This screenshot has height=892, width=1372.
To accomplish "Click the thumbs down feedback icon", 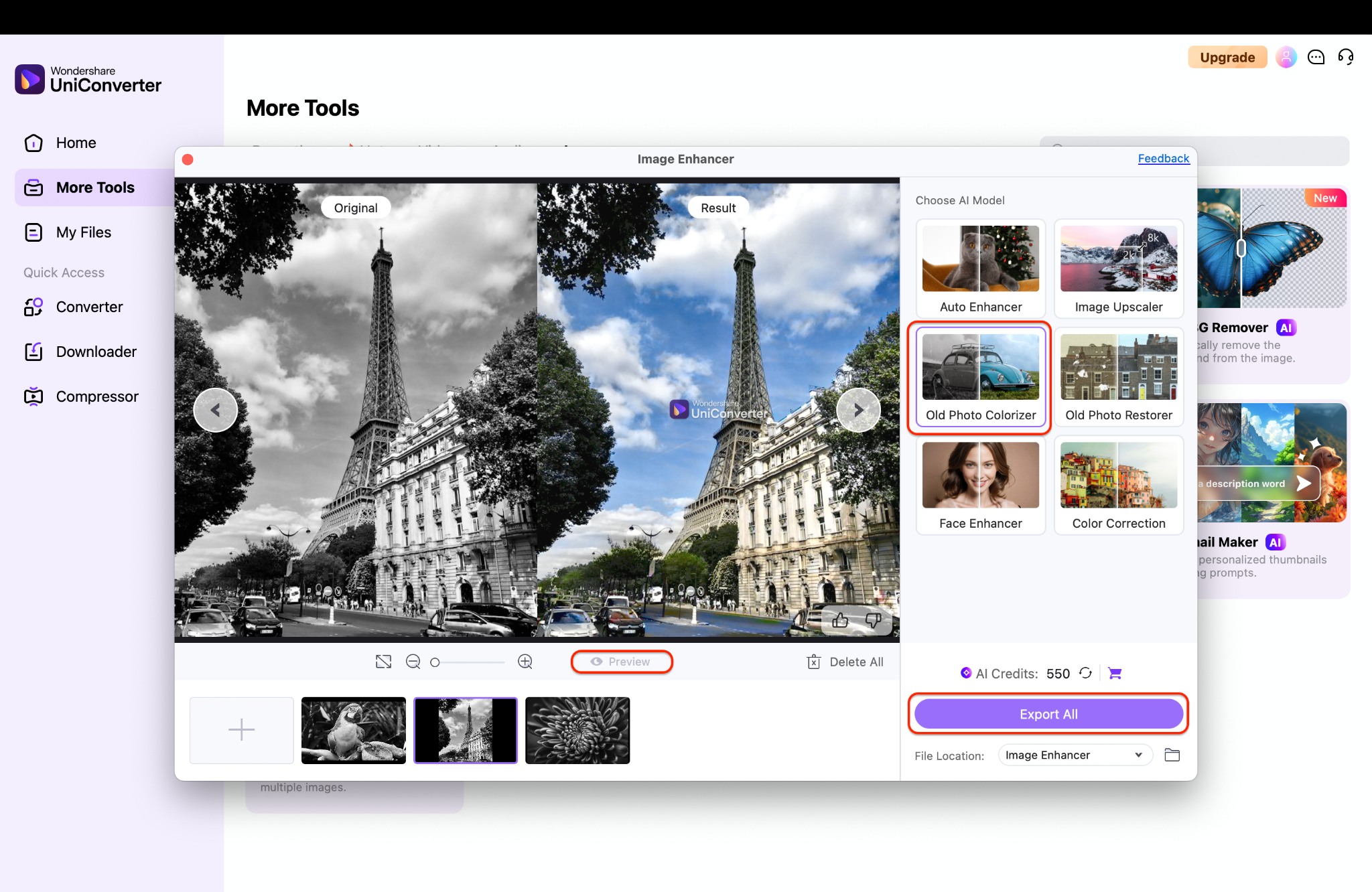I will 873,621.
